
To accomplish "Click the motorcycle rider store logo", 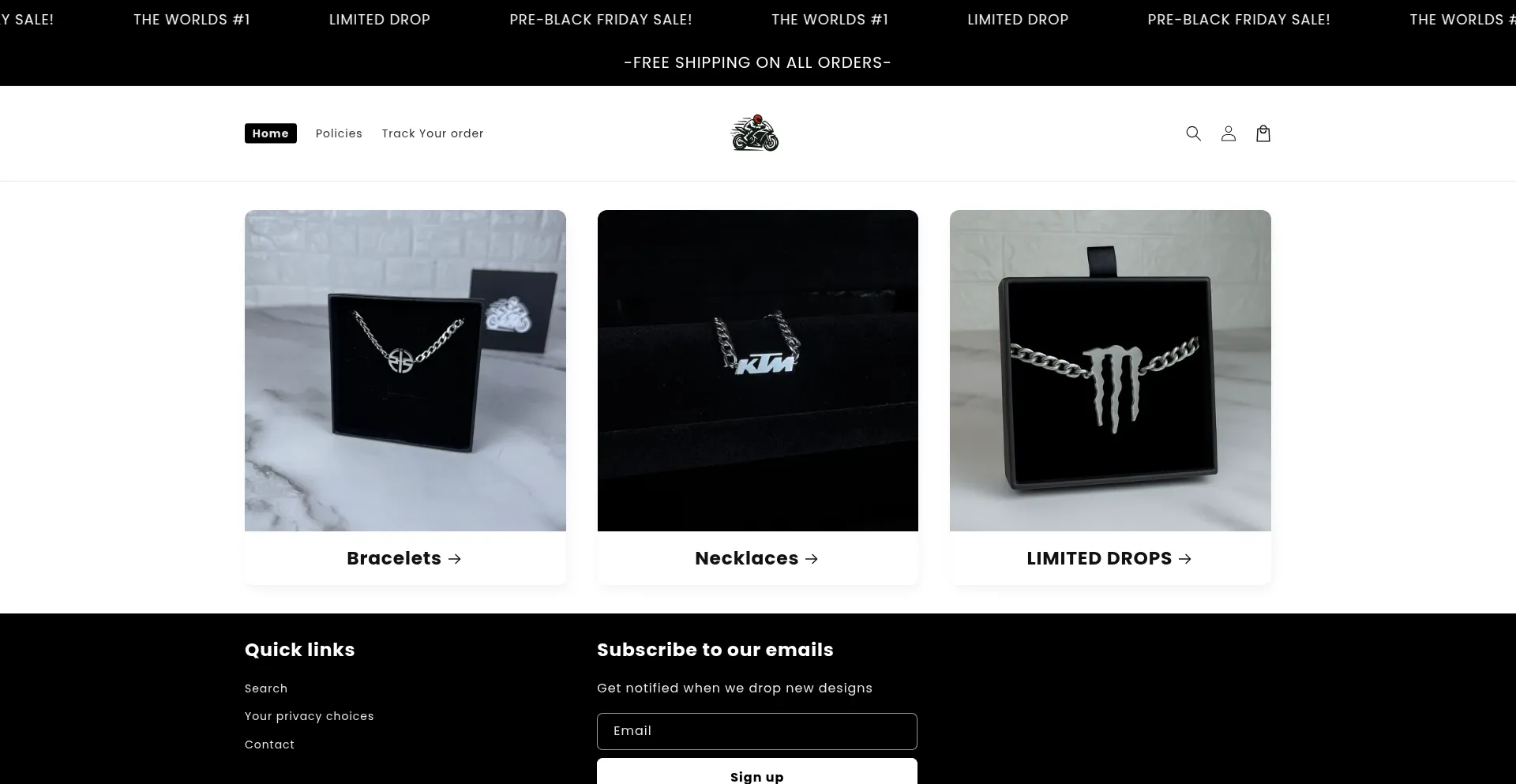I will coord(755,133).
